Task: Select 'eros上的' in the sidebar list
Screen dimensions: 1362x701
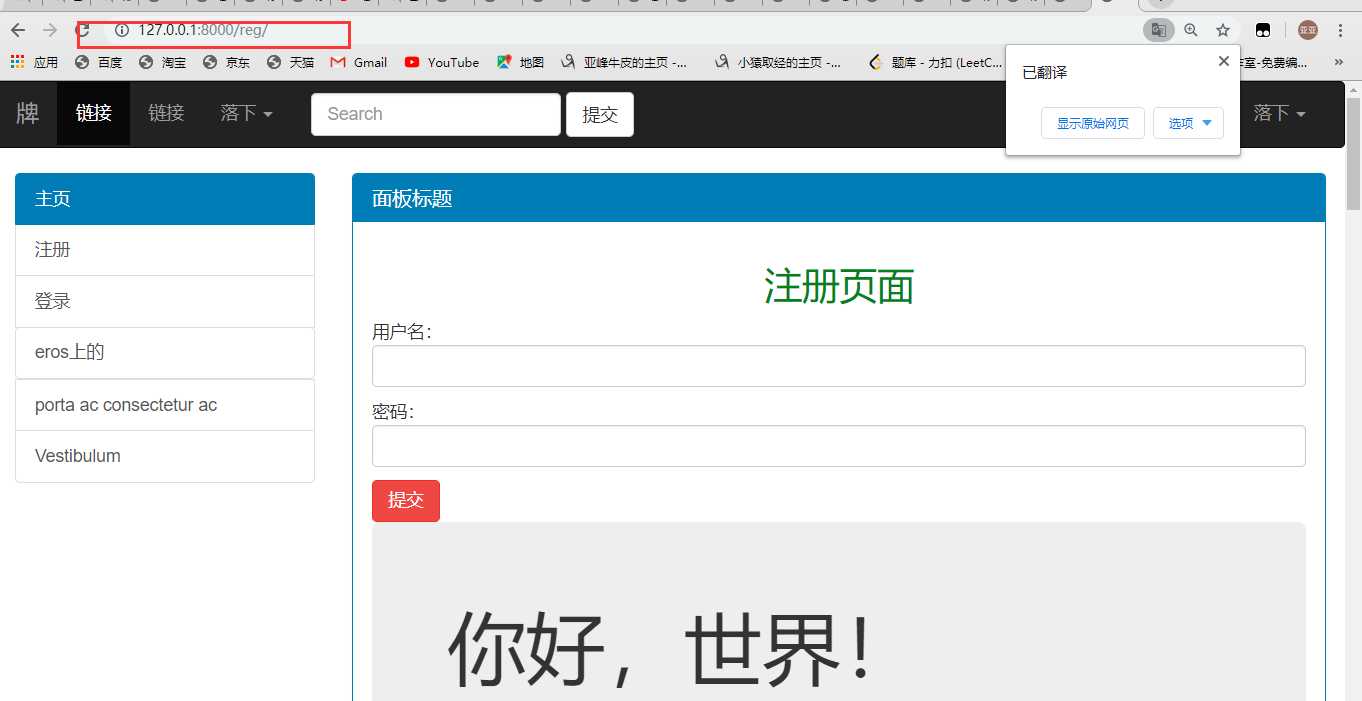Action: coord(165,353)
